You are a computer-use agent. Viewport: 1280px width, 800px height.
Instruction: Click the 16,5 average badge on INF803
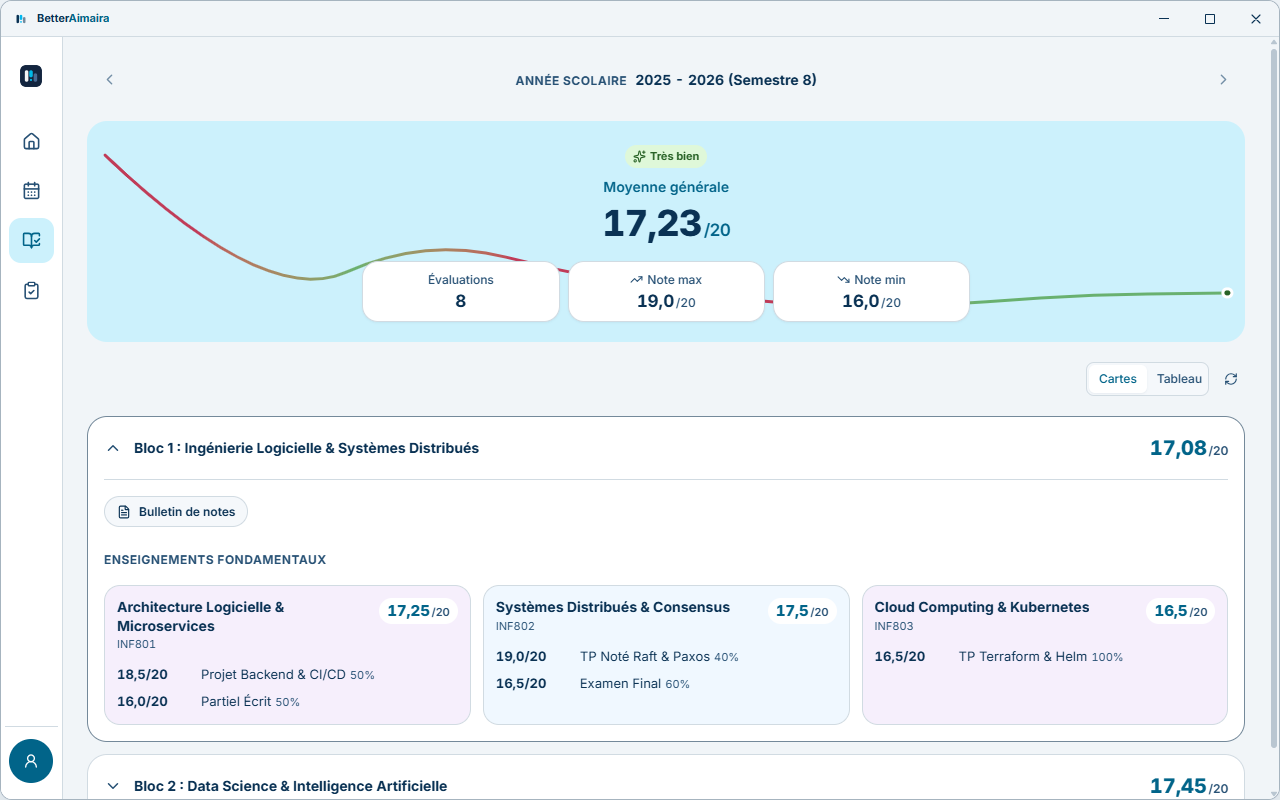pos(1181,611)
